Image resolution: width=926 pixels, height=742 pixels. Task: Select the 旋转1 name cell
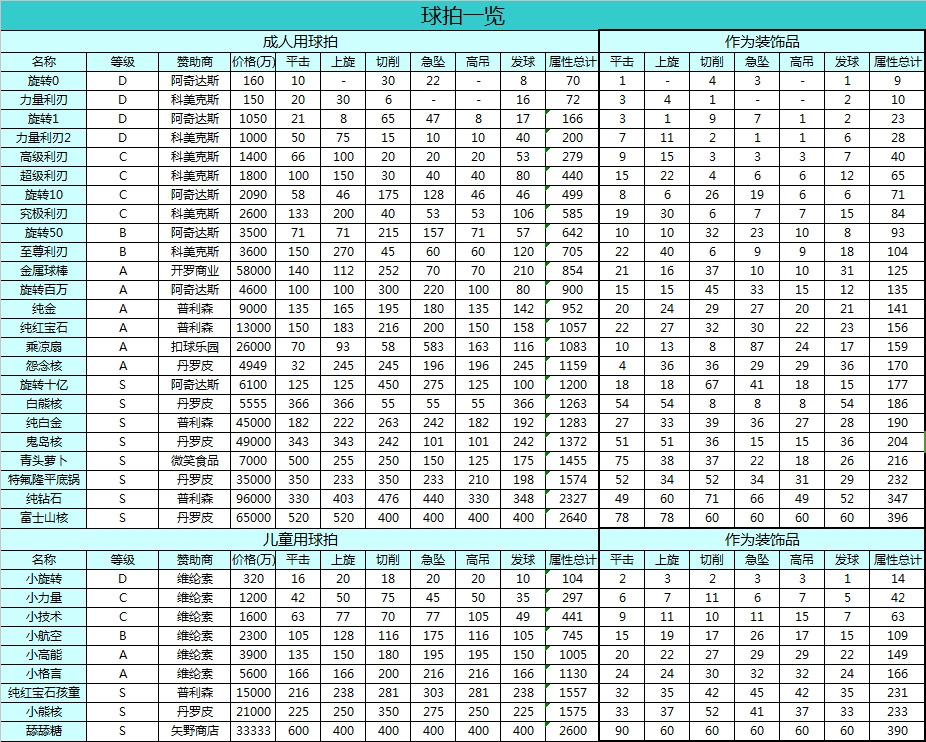pyautogui.click(x=44, y=119)
